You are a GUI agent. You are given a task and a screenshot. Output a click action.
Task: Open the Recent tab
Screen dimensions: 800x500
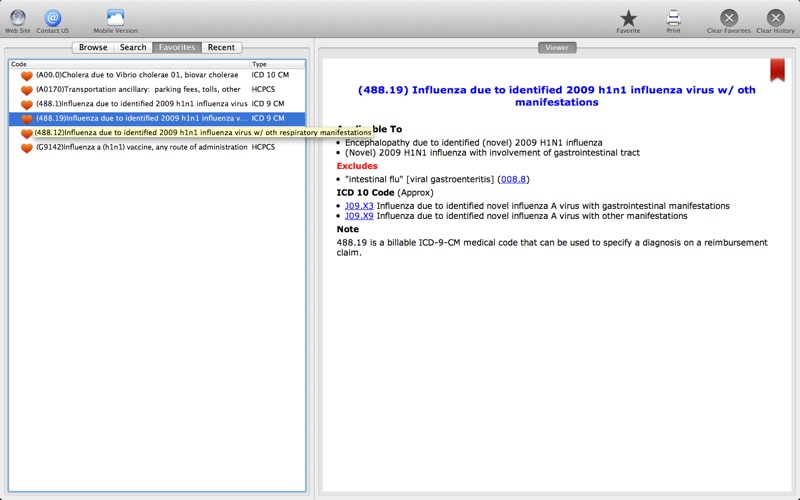pyautogui.click(x=221, y=47)
